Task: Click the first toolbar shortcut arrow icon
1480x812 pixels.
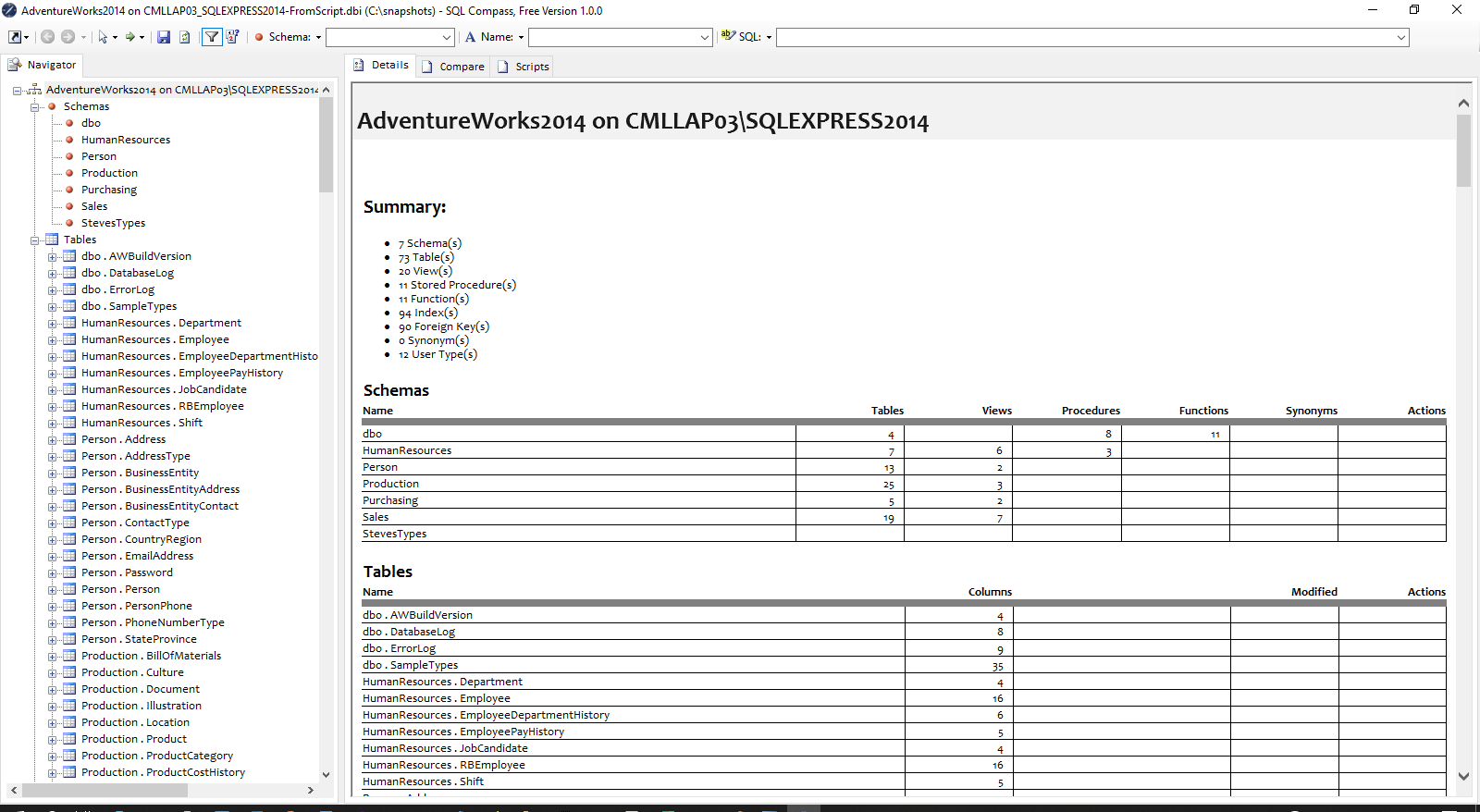Action: pos(16,37)
